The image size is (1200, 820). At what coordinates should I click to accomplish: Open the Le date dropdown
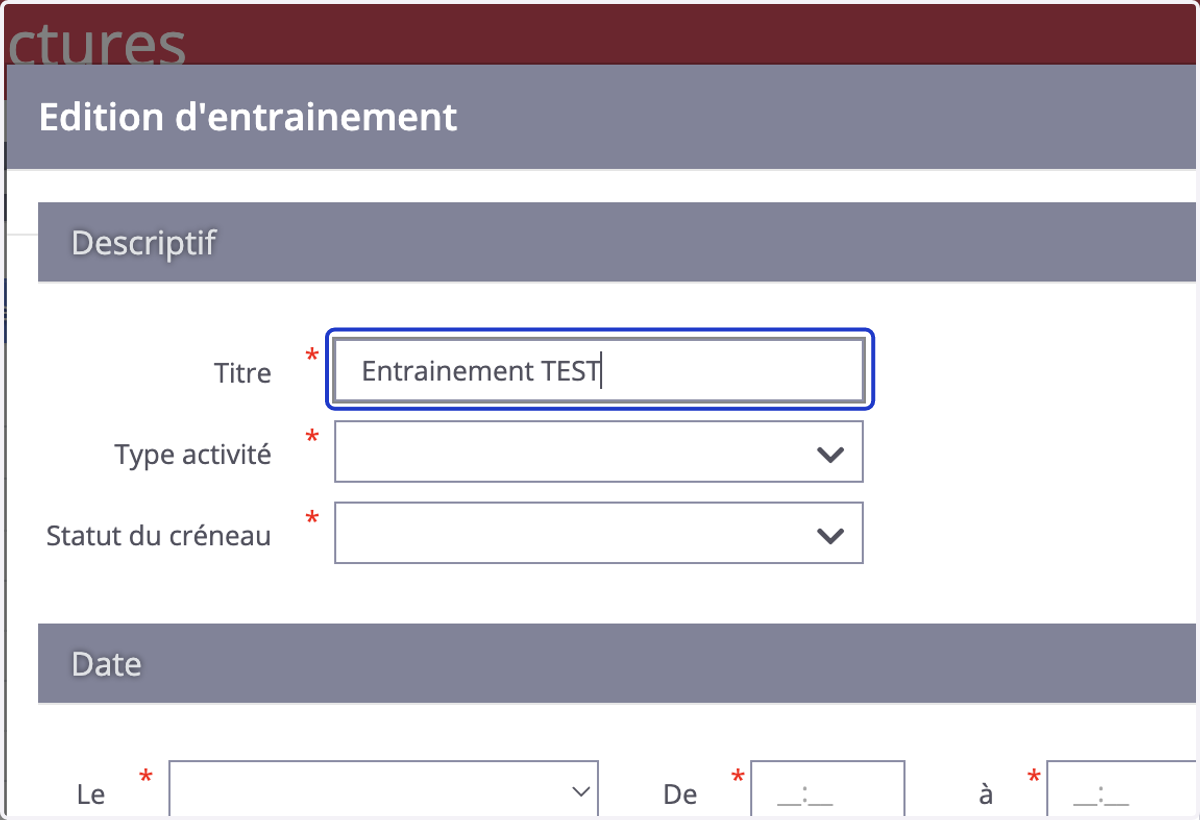coord(384,790)
